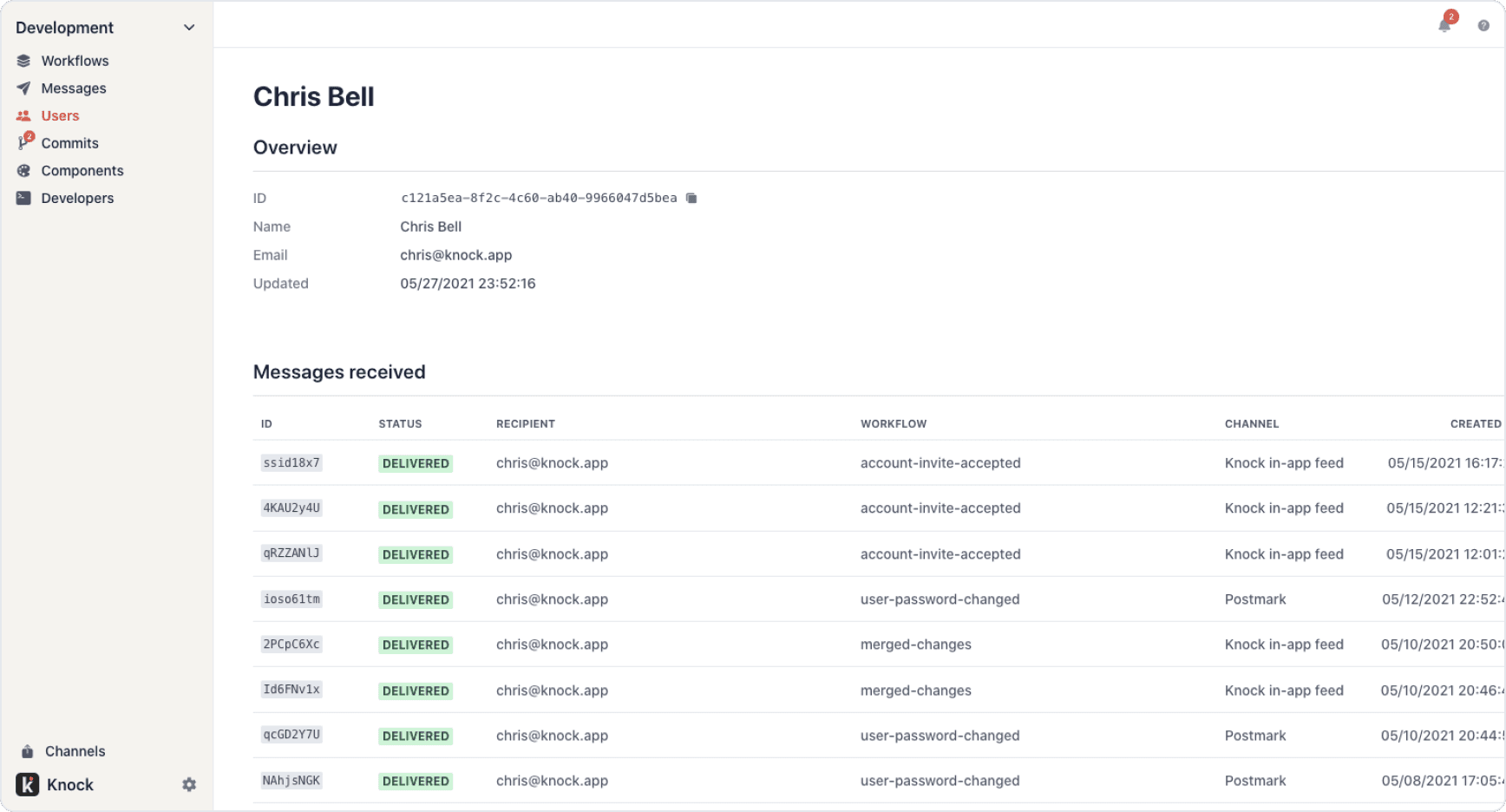Copy the user ID with copy icon
The height and width of the screenshot is (812, 1506).
click(x=691, y=198)
